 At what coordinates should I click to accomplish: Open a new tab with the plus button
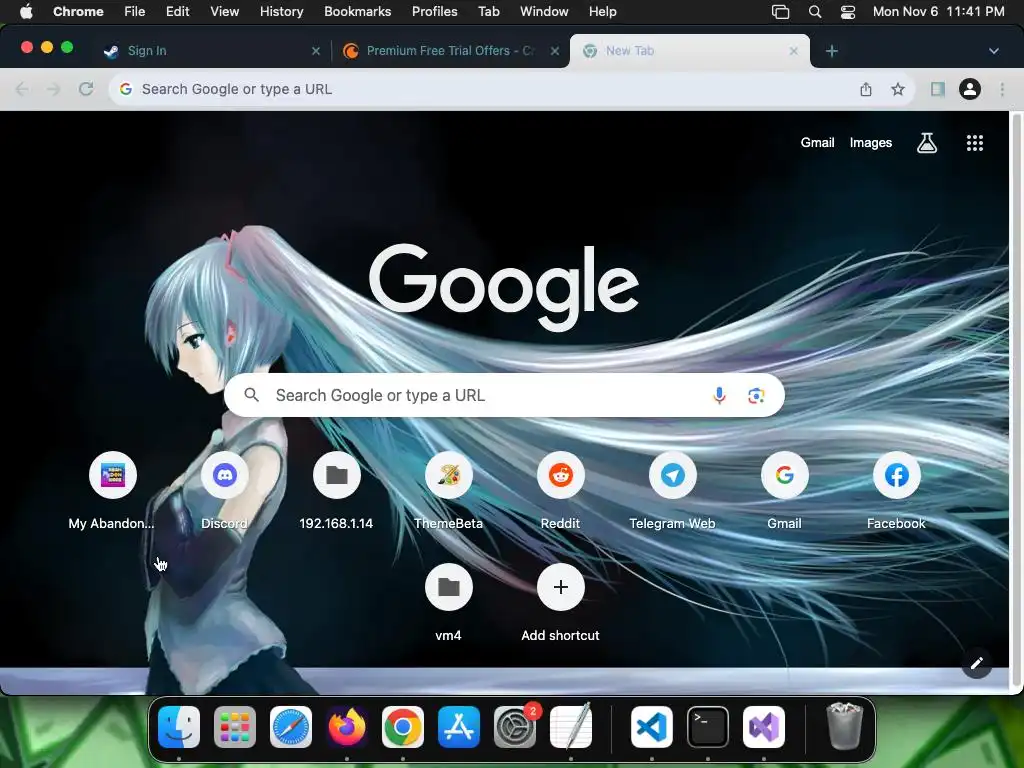831,51
